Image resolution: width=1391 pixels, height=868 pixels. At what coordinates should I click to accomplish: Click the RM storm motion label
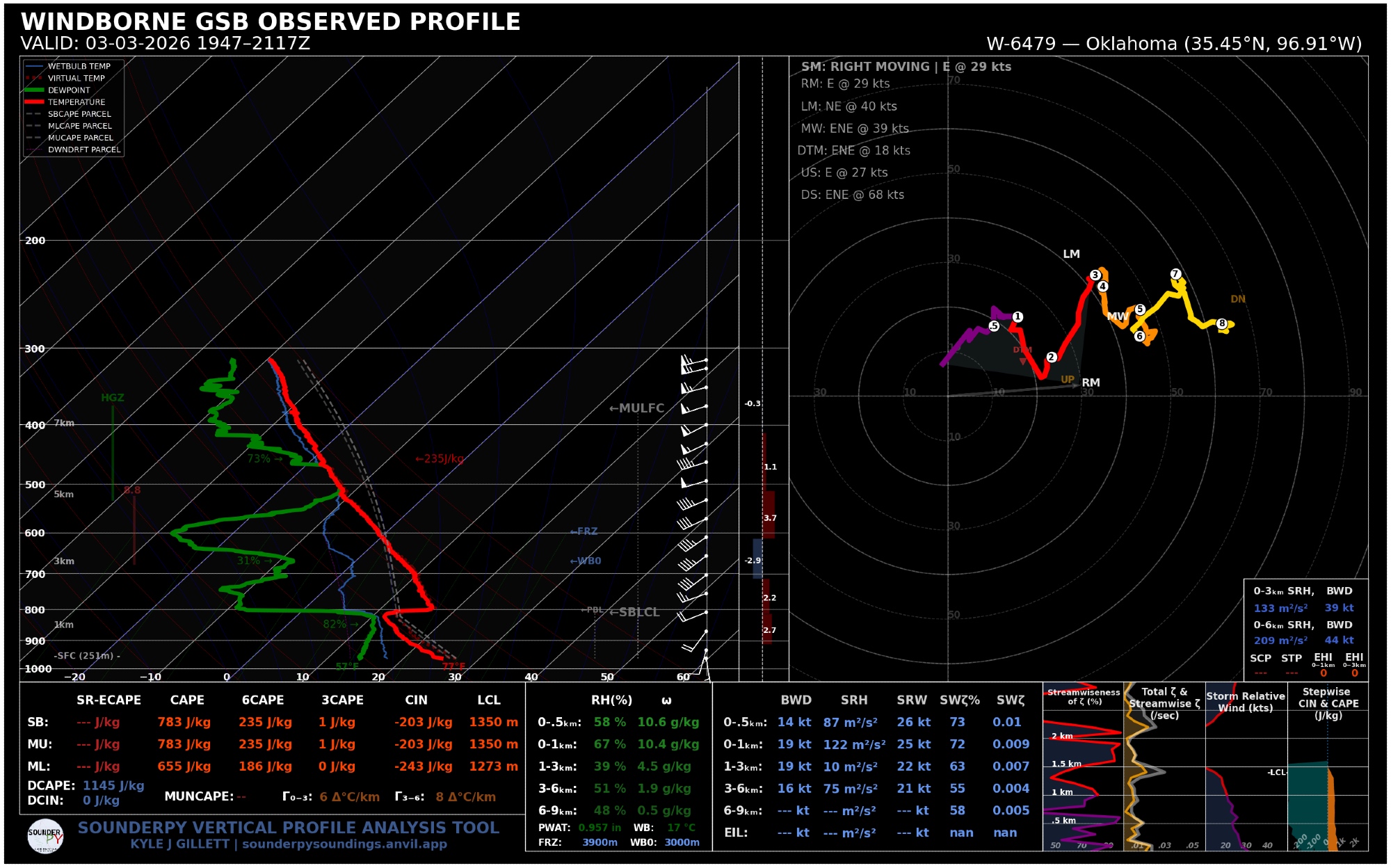[x=1091, y=383]
